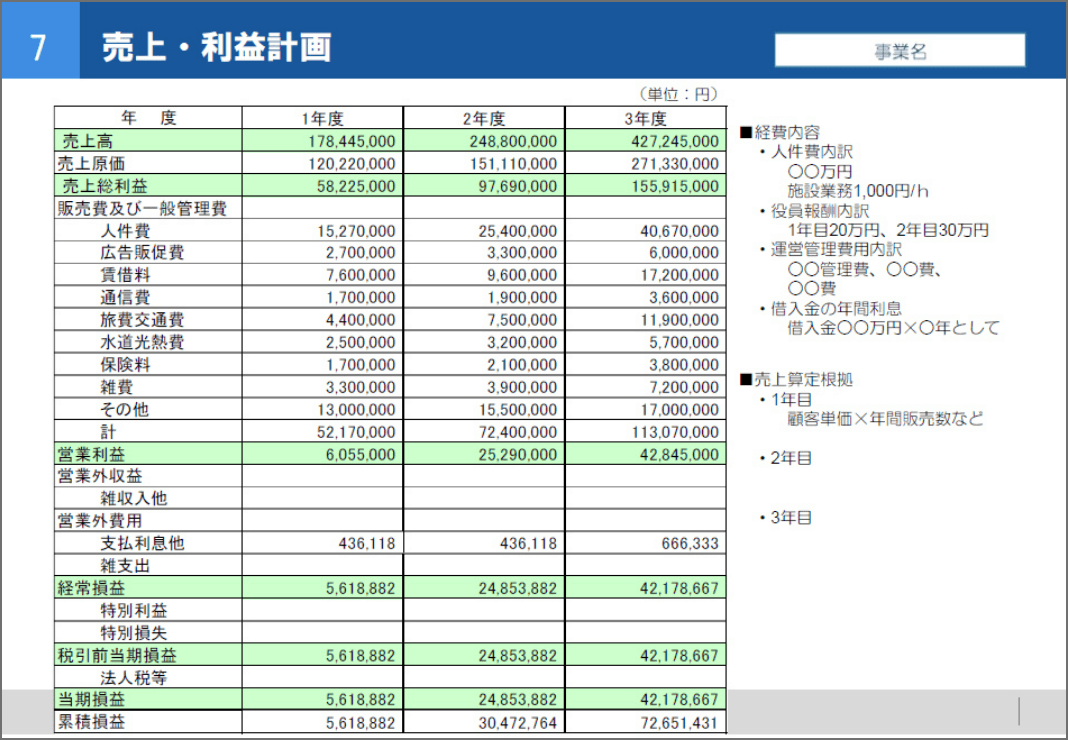Click the ■経費内容 heading
1068x740 pixels.
[780, 132]
